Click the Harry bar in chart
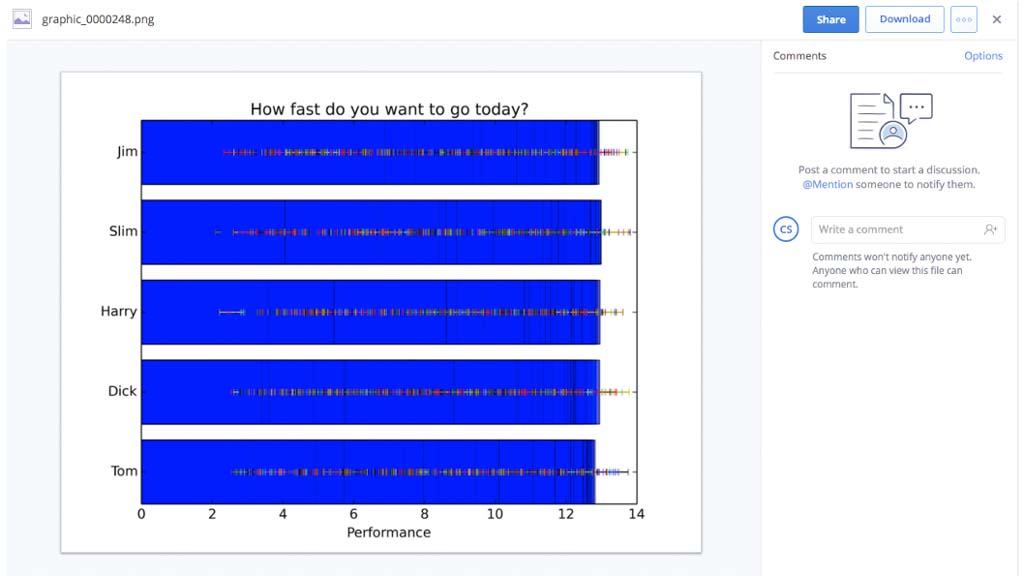Viewport: 1024px width, 576px height. (370, 312)
